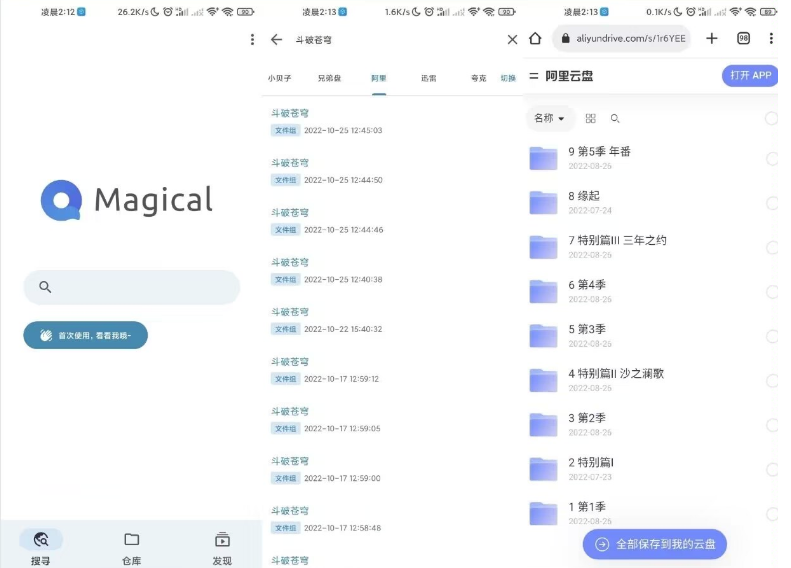The height and width of the screenshot is (568, 791).
Task: Select the circle for 4 特别篇II 沙之澜歌
Action: pyautogui.click(x=772, y=380)
